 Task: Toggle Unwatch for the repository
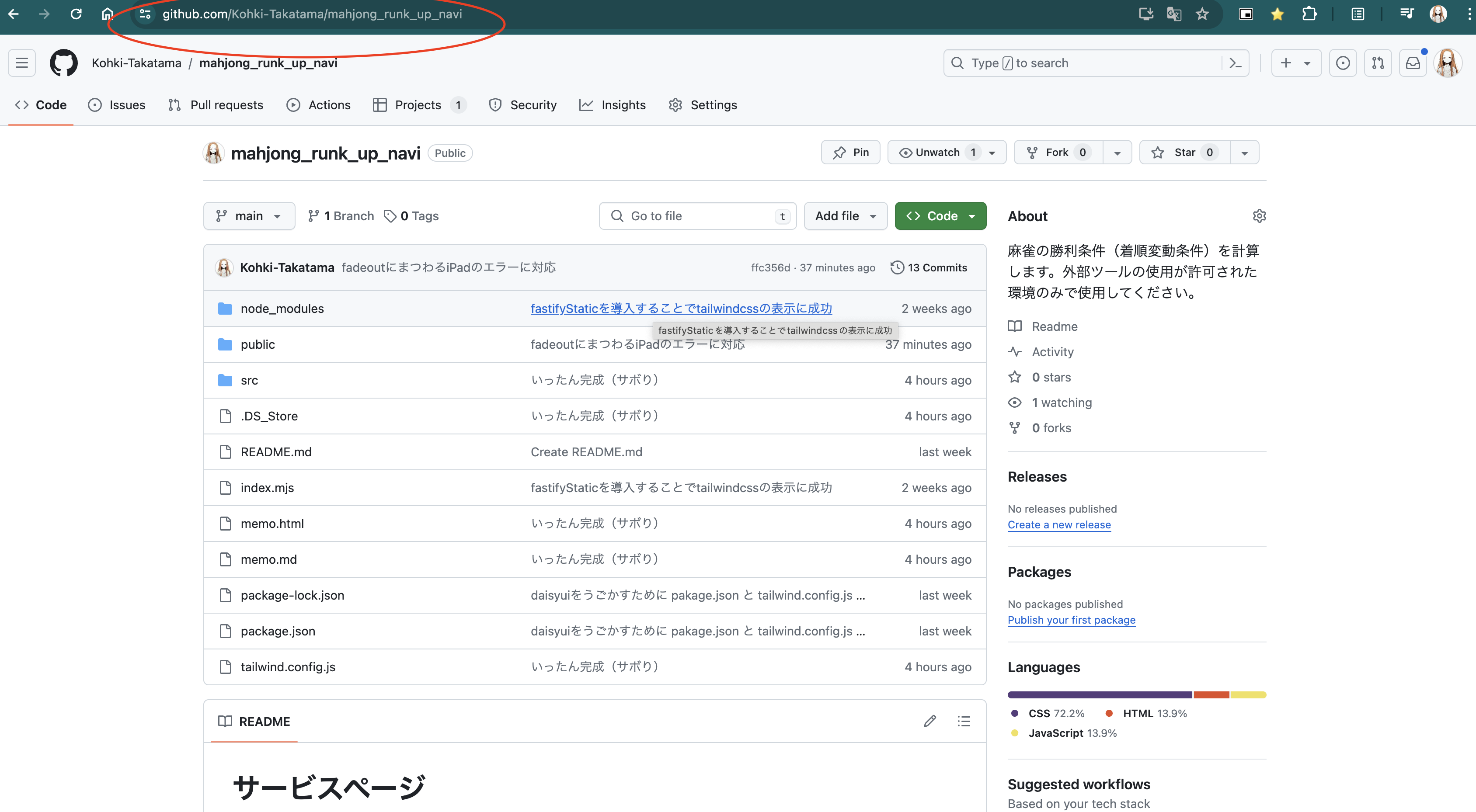tap(937, 153)
